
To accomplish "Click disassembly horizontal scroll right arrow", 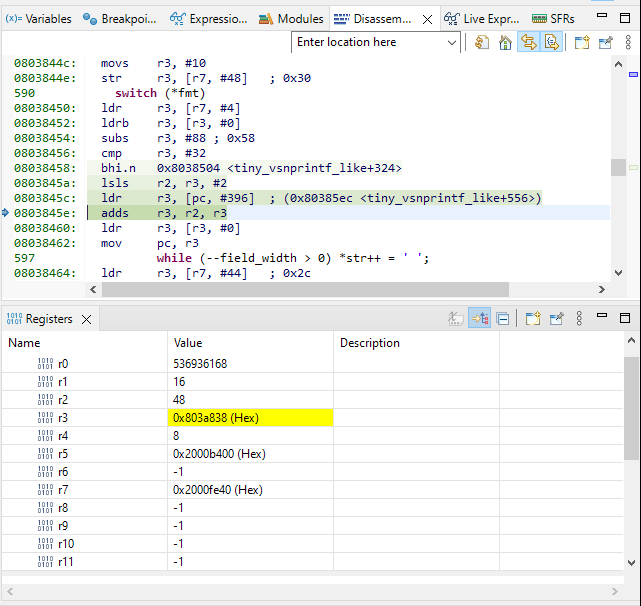I will 601,290.
